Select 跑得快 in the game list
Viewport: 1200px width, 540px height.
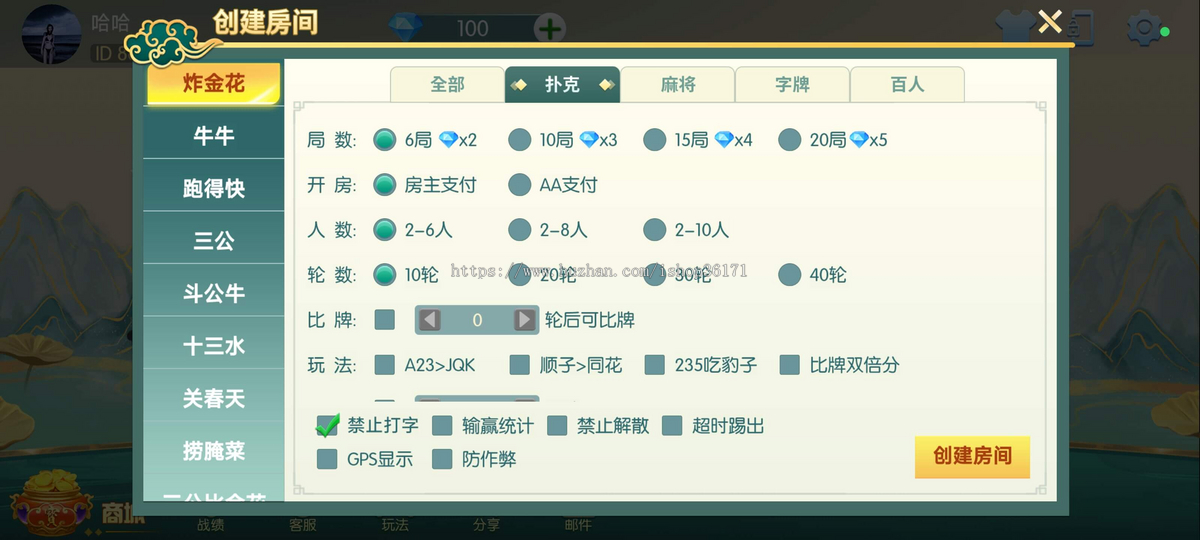[x=213, y=188]
